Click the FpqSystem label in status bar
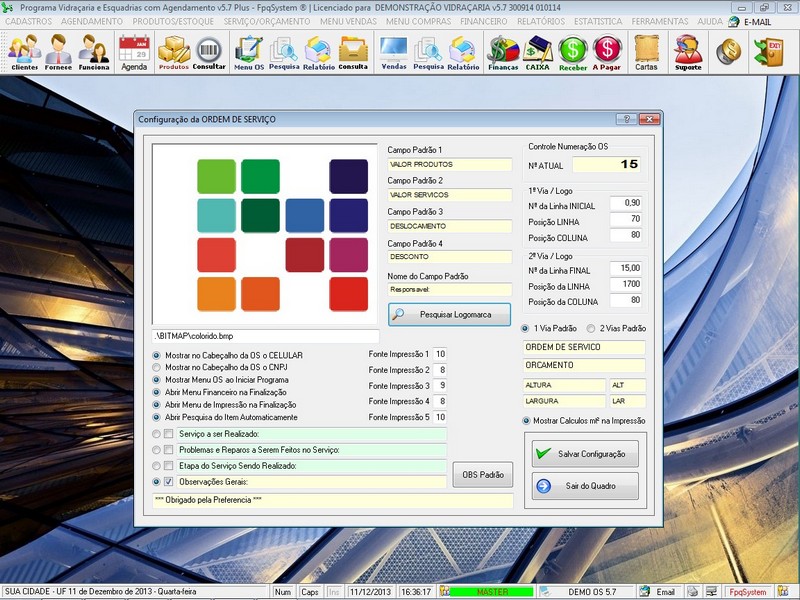 [747, 592]
